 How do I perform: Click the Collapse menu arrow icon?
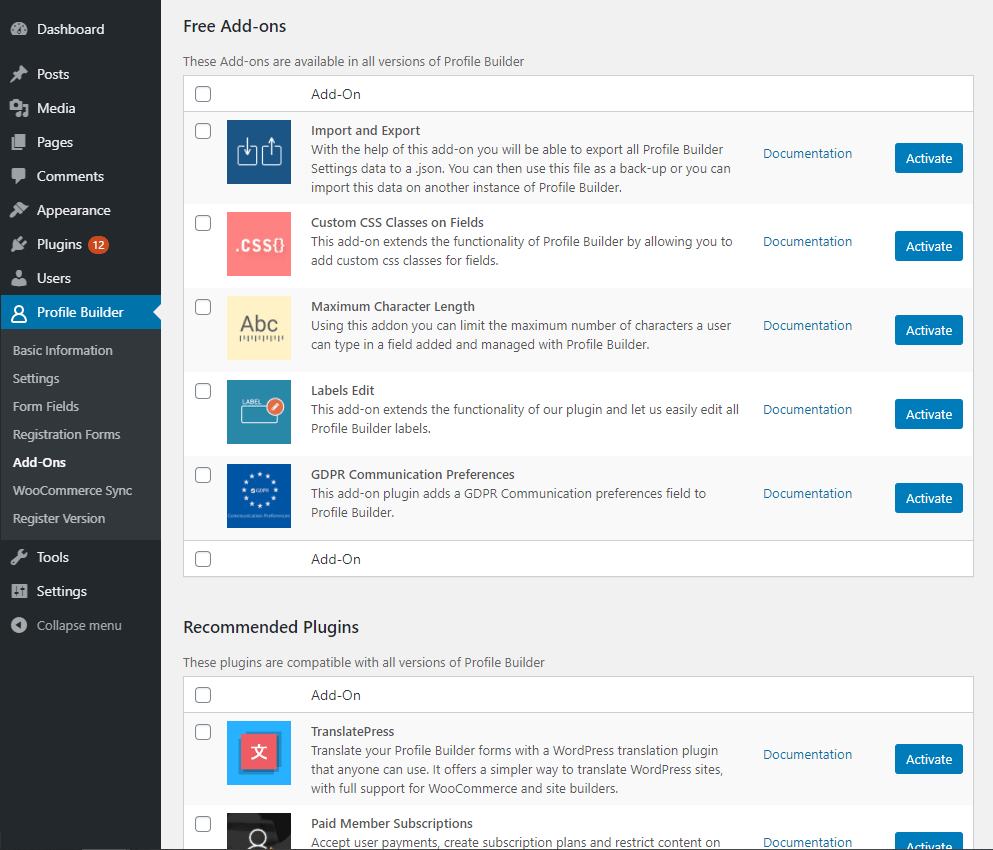coord(19,625)
